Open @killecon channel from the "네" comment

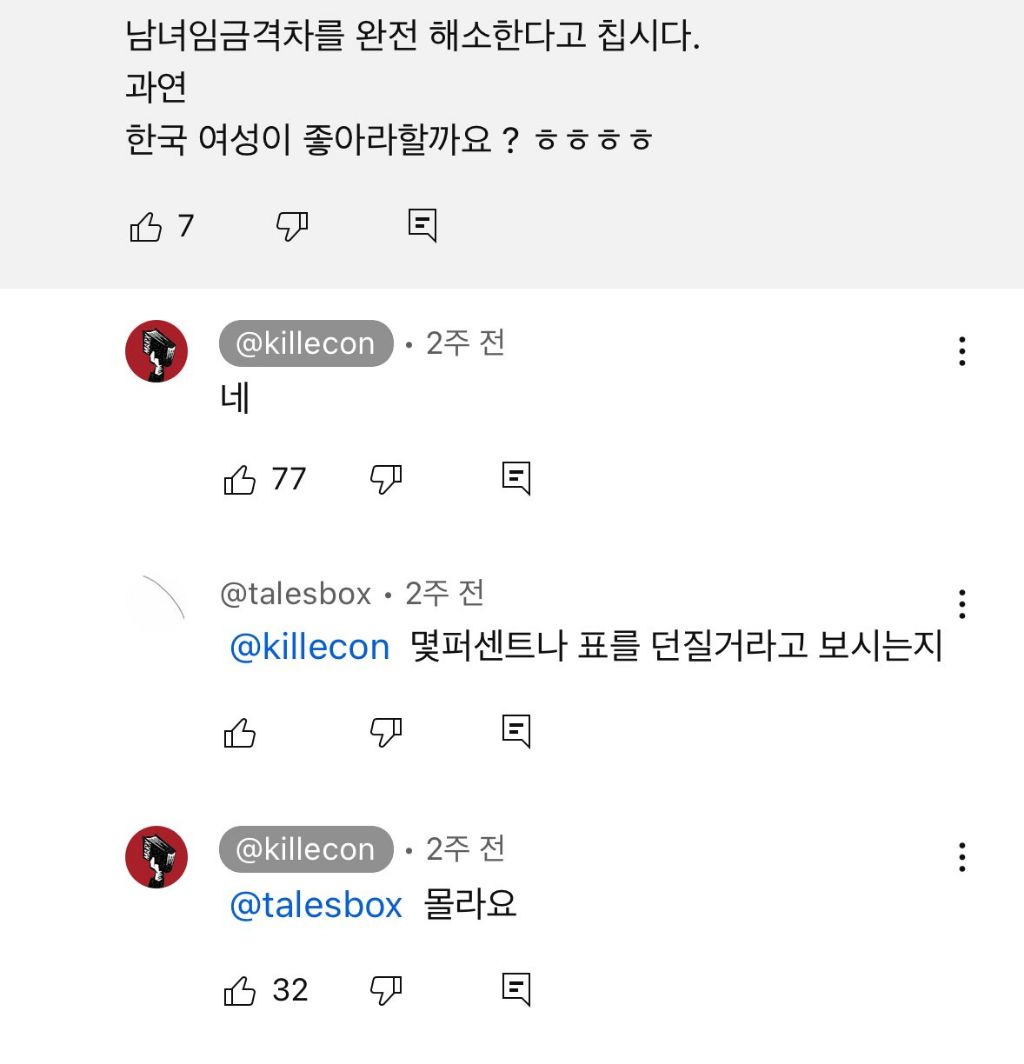tap(305, 344)
